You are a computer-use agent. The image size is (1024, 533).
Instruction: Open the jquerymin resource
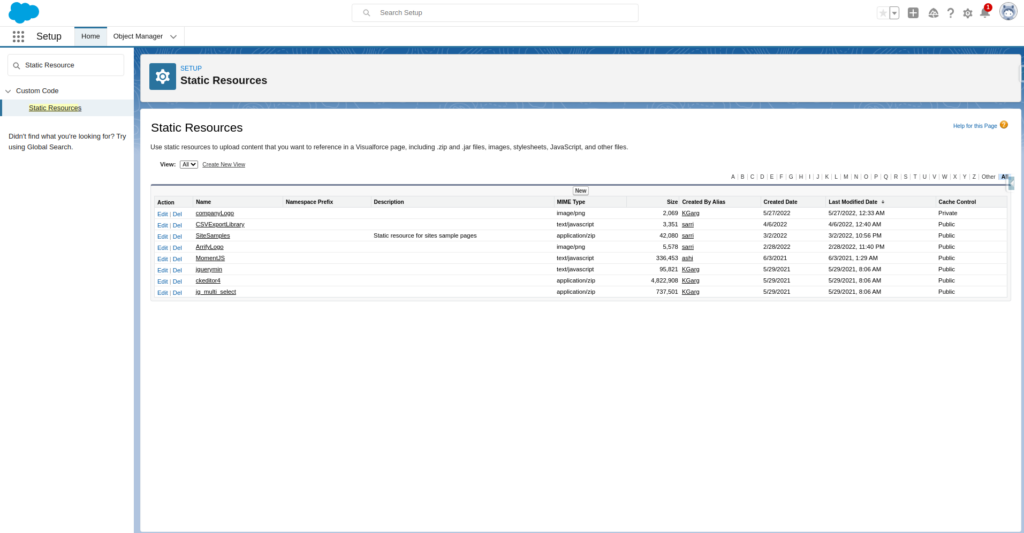pos(208,269)
